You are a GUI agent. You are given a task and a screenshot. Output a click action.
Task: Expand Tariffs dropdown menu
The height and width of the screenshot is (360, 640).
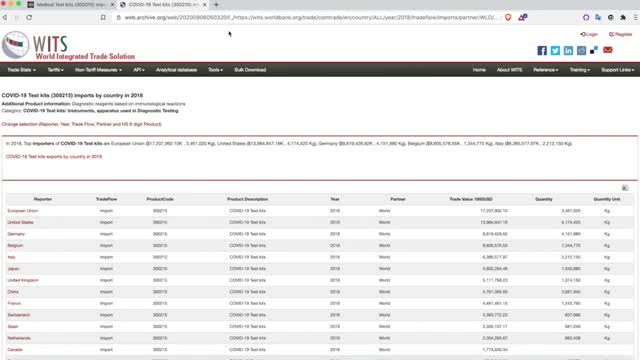coord(55,70)
